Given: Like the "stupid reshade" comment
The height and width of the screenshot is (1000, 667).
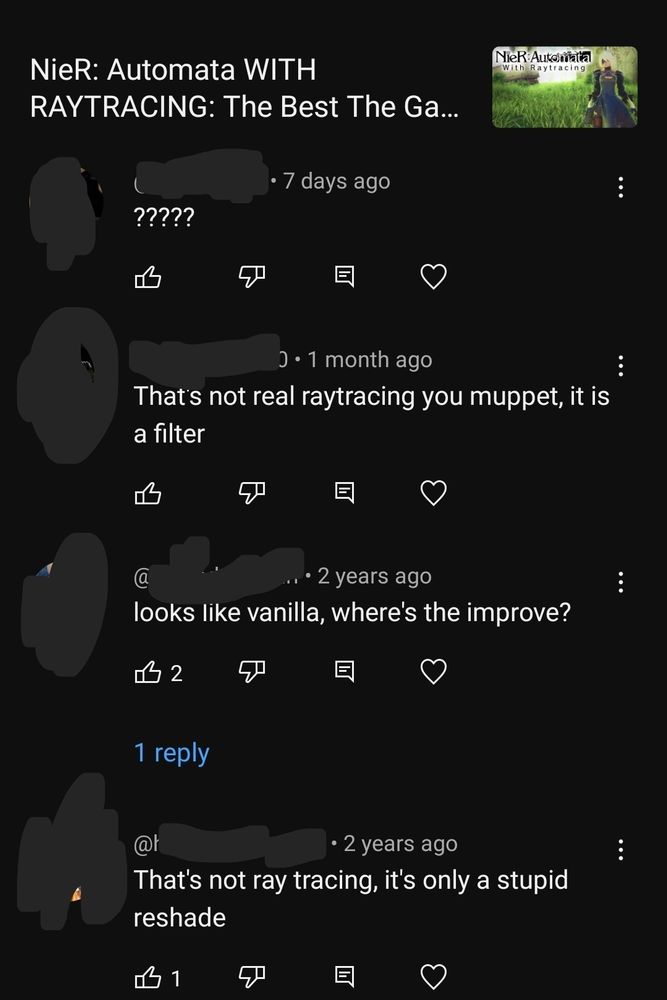Looking at the screenshot, I should click(148, 977).
